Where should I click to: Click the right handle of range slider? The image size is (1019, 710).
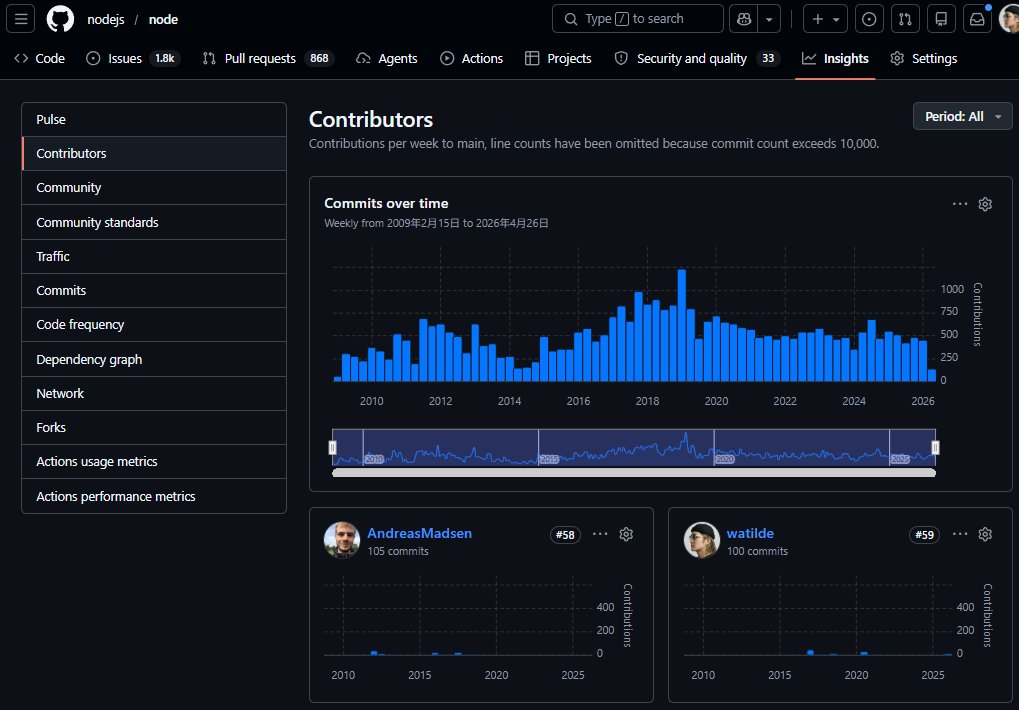[x=935, y=448]
